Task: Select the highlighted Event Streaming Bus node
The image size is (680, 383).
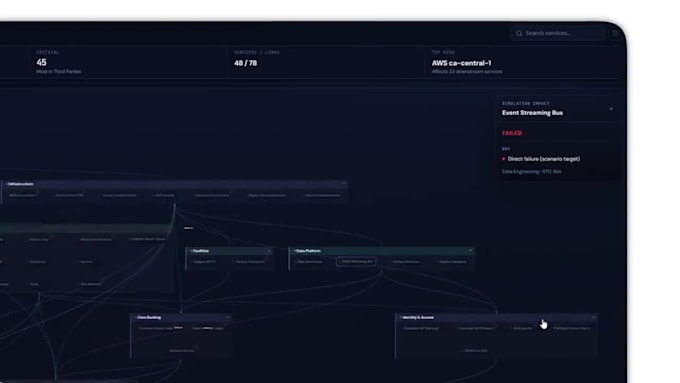Action: [x=356, y=262]
